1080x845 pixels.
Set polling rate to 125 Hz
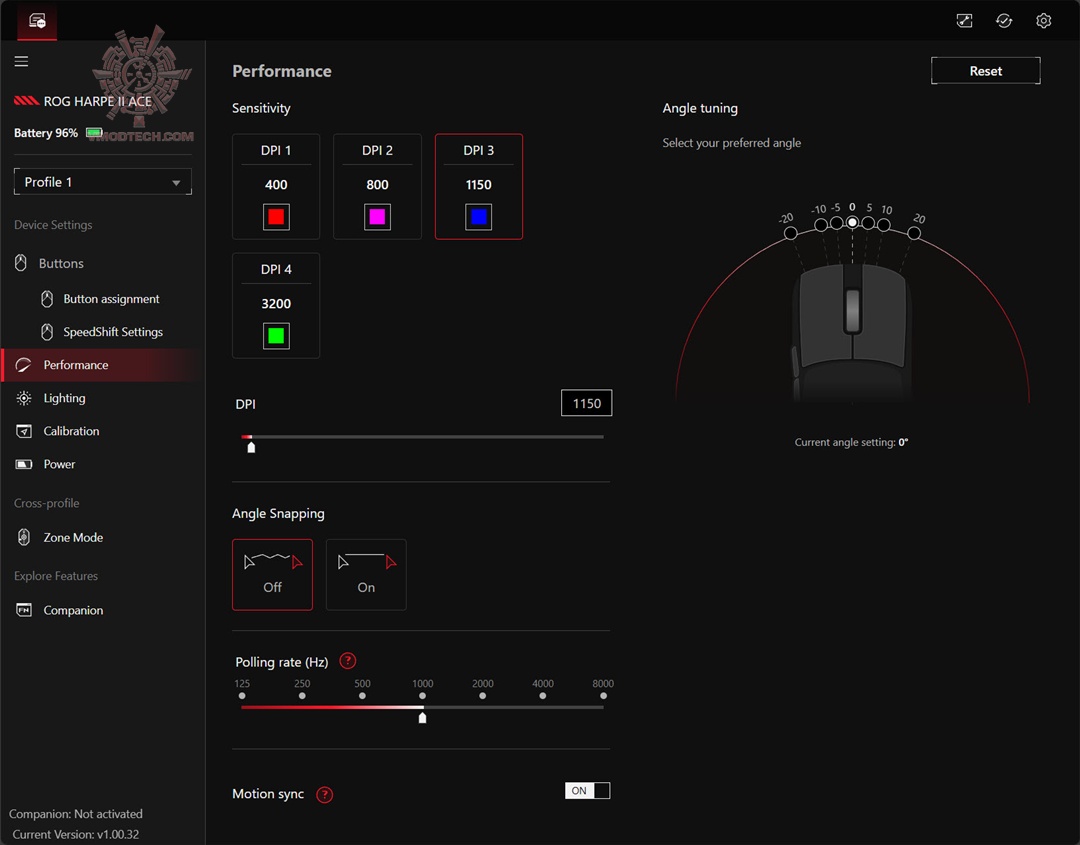242,696
